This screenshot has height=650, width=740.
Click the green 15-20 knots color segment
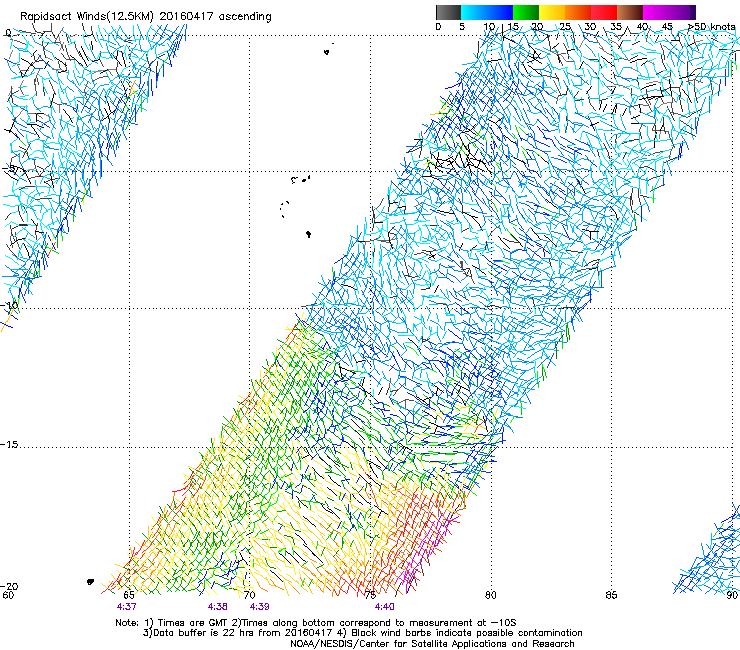coord(526,12)
